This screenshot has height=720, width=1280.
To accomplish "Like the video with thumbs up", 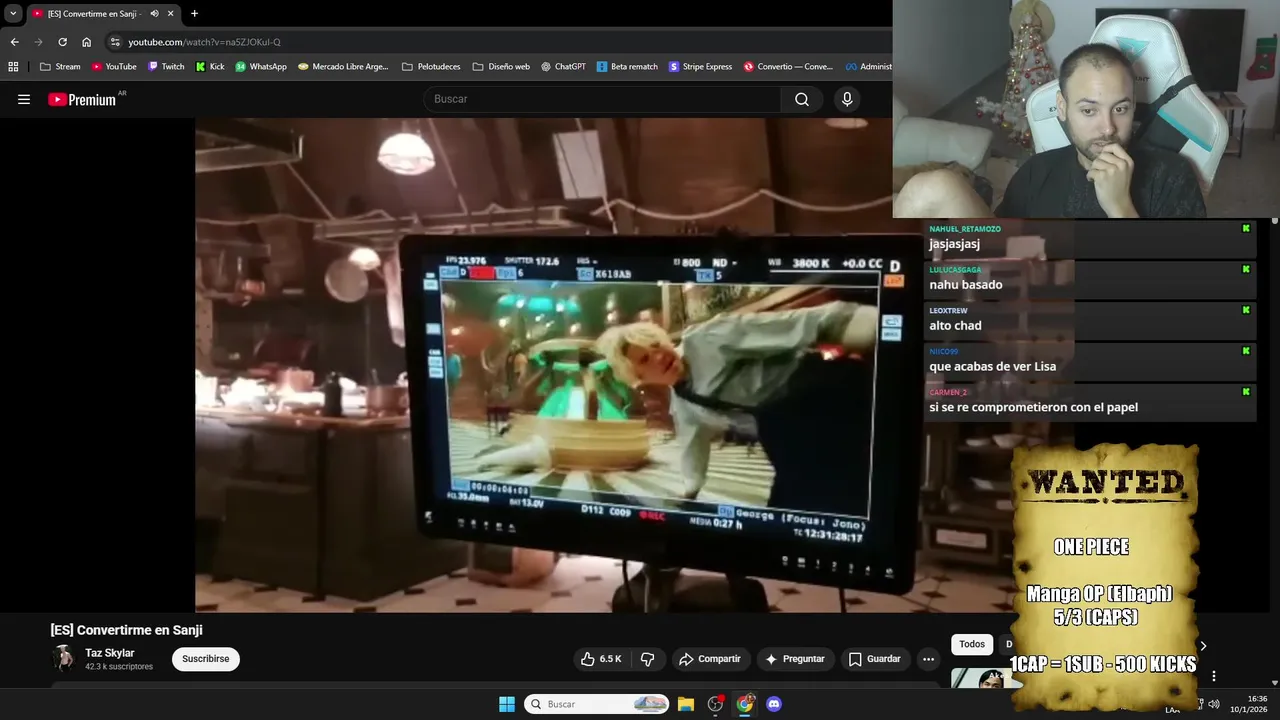I will [601, 659].
